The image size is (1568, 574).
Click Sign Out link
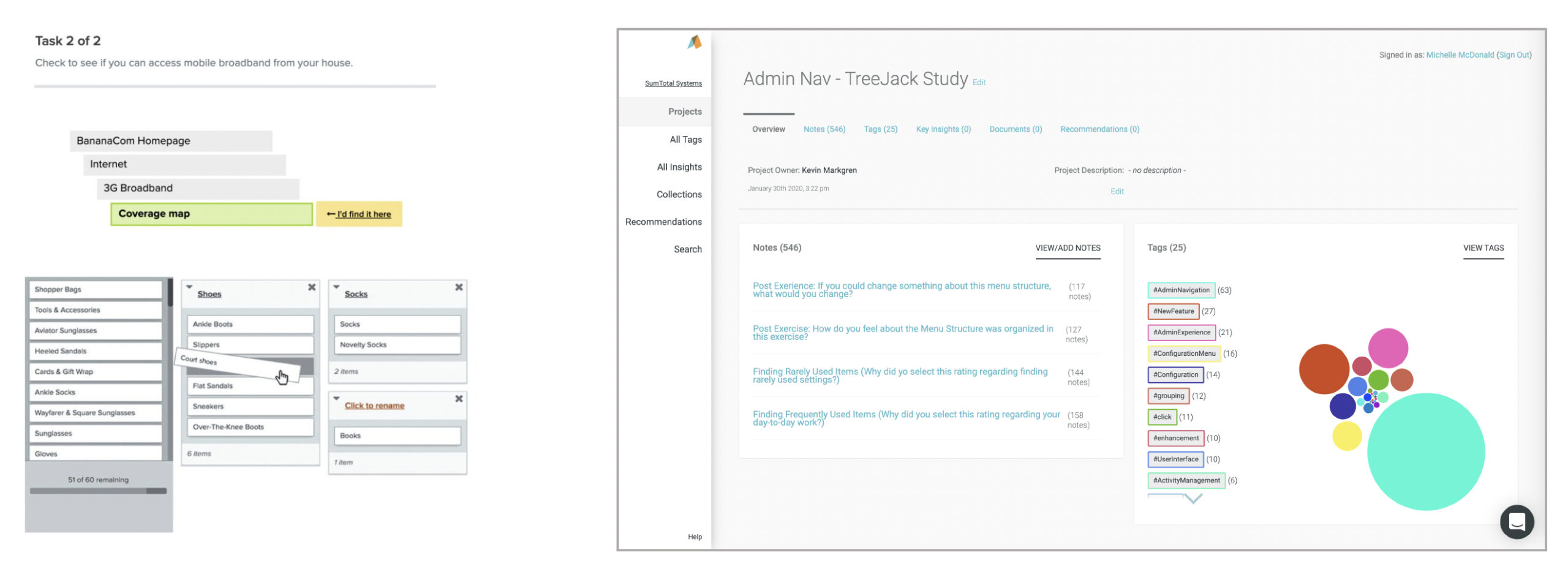coord(1513,55)
